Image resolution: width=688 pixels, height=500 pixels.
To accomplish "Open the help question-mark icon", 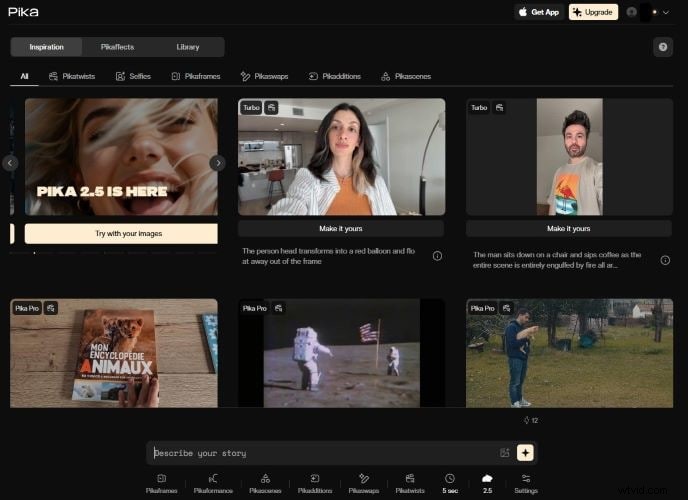I will (x=663, y=47).
